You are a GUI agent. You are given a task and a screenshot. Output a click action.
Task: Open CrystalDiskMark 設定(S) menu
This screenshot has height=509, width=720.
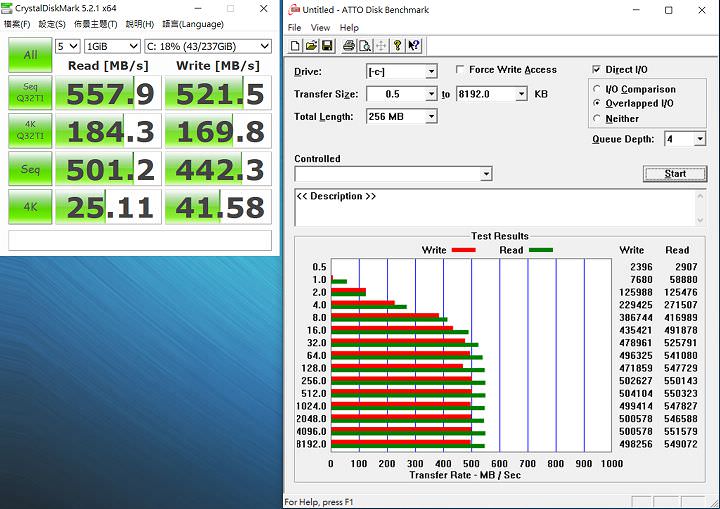(x=52, y=24)
